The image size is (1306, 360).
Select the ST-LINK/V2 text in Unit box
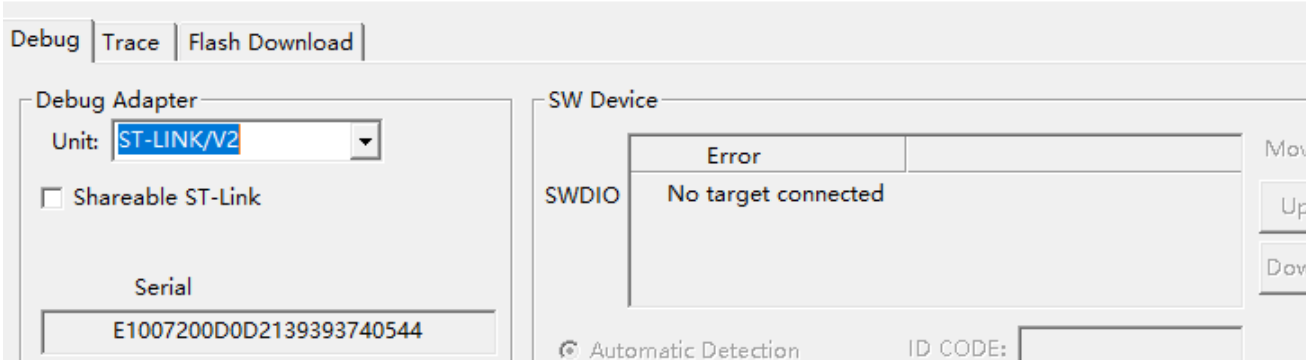coord(179,141)
